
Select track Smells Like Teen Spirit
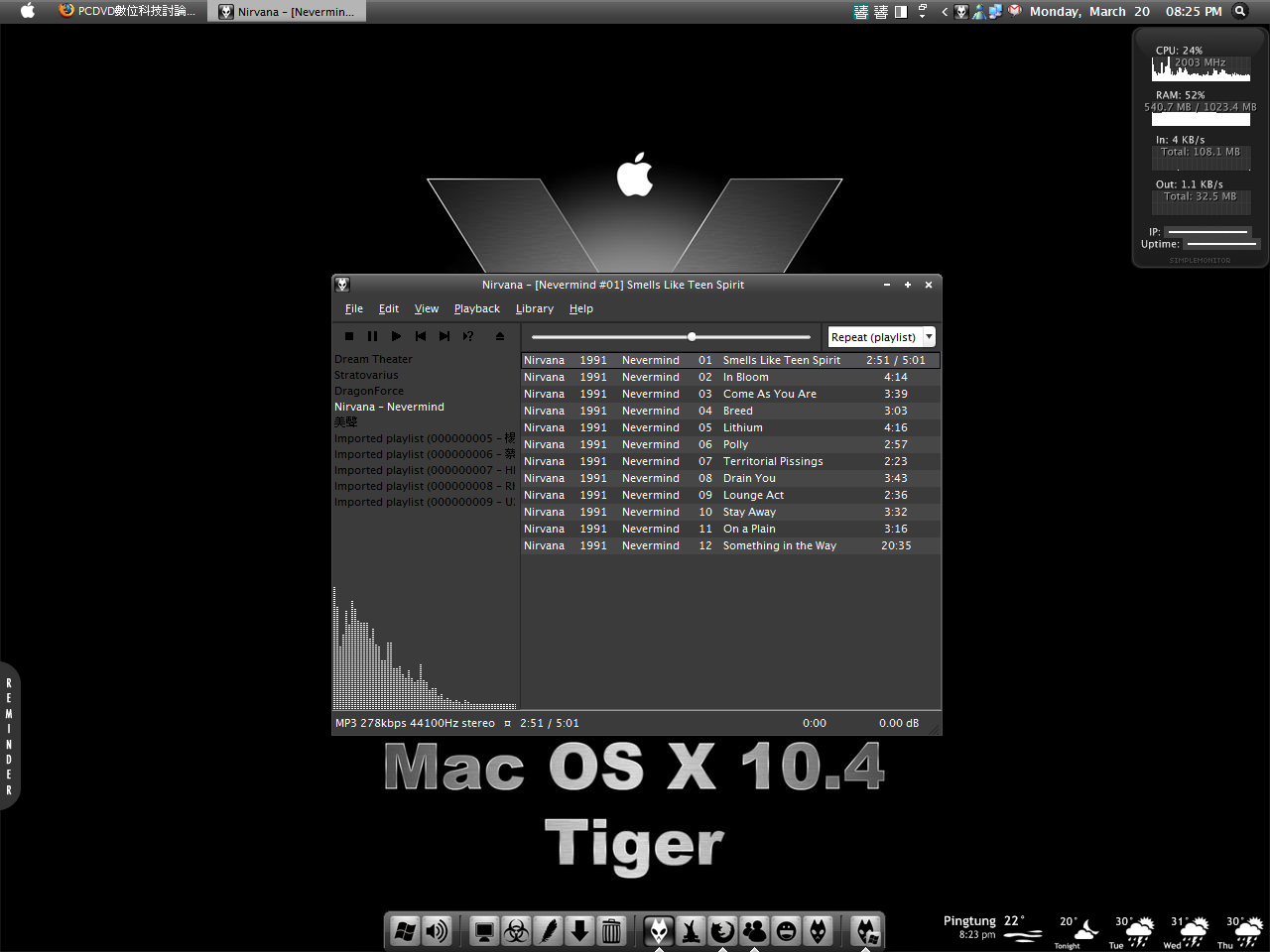point(730,360)
